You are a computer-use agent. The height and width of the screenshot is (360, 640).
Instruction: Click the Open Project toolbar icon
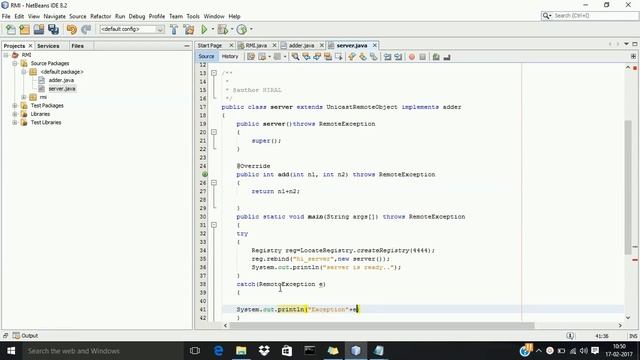39,29
